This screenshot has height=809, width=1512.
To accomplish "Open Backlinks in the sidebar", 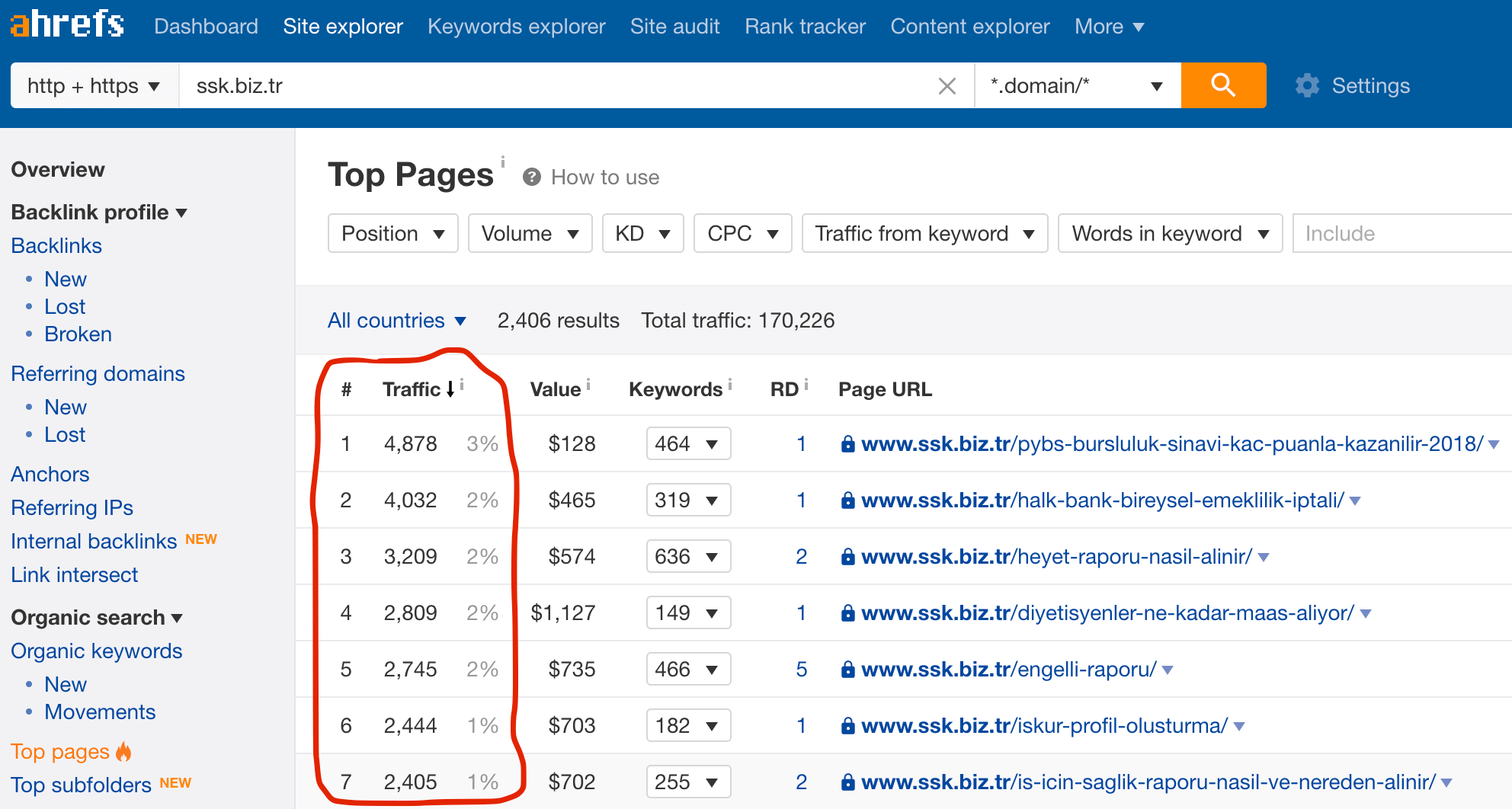I will 56,245.
